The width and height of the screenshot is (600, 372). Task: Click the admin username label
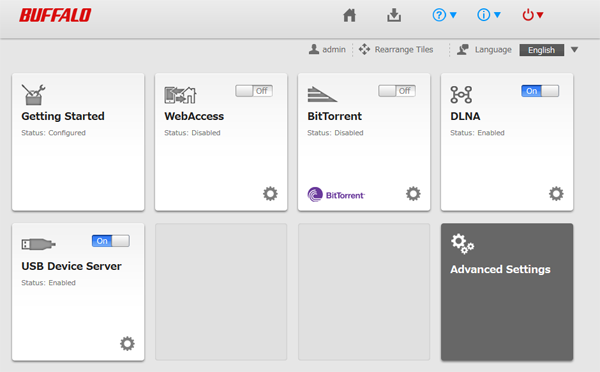334,49
